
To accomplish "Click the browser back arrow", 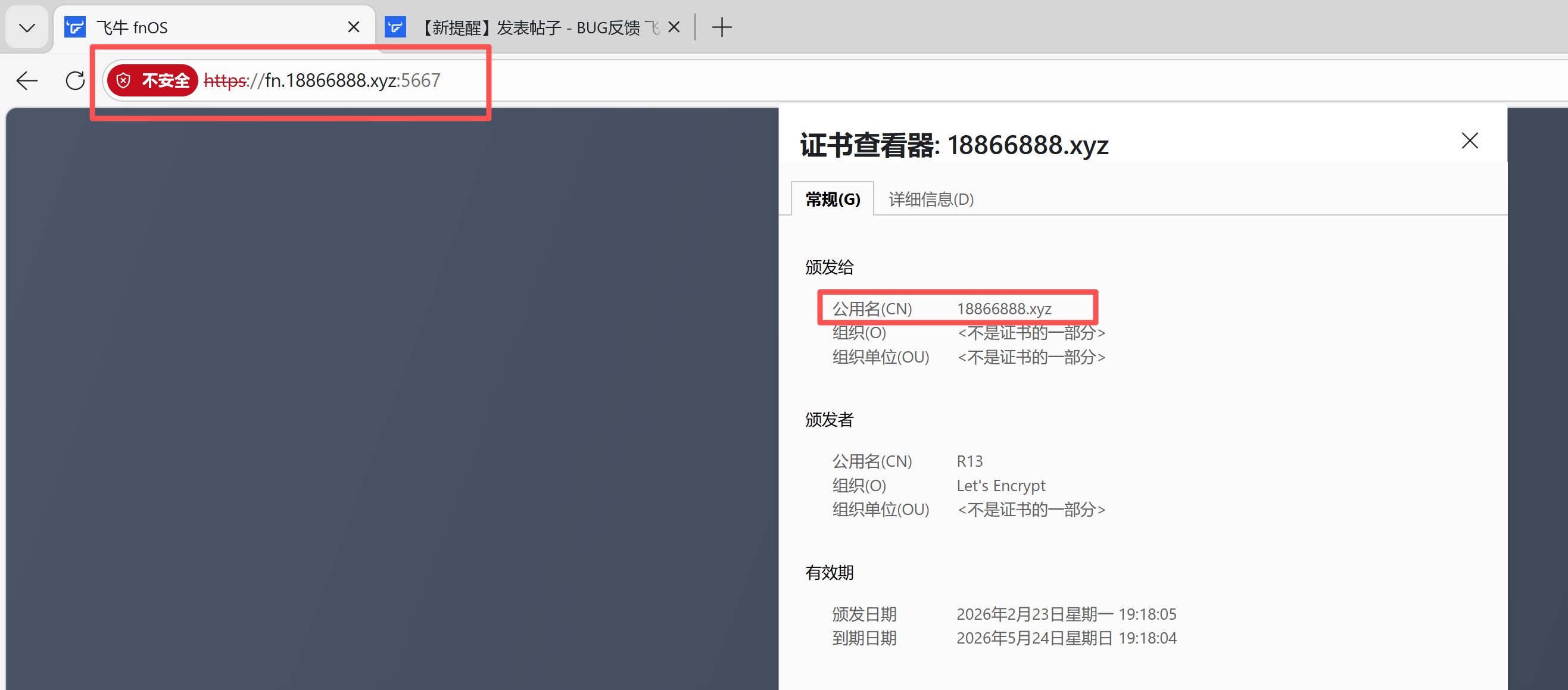I will coord(27,80).
